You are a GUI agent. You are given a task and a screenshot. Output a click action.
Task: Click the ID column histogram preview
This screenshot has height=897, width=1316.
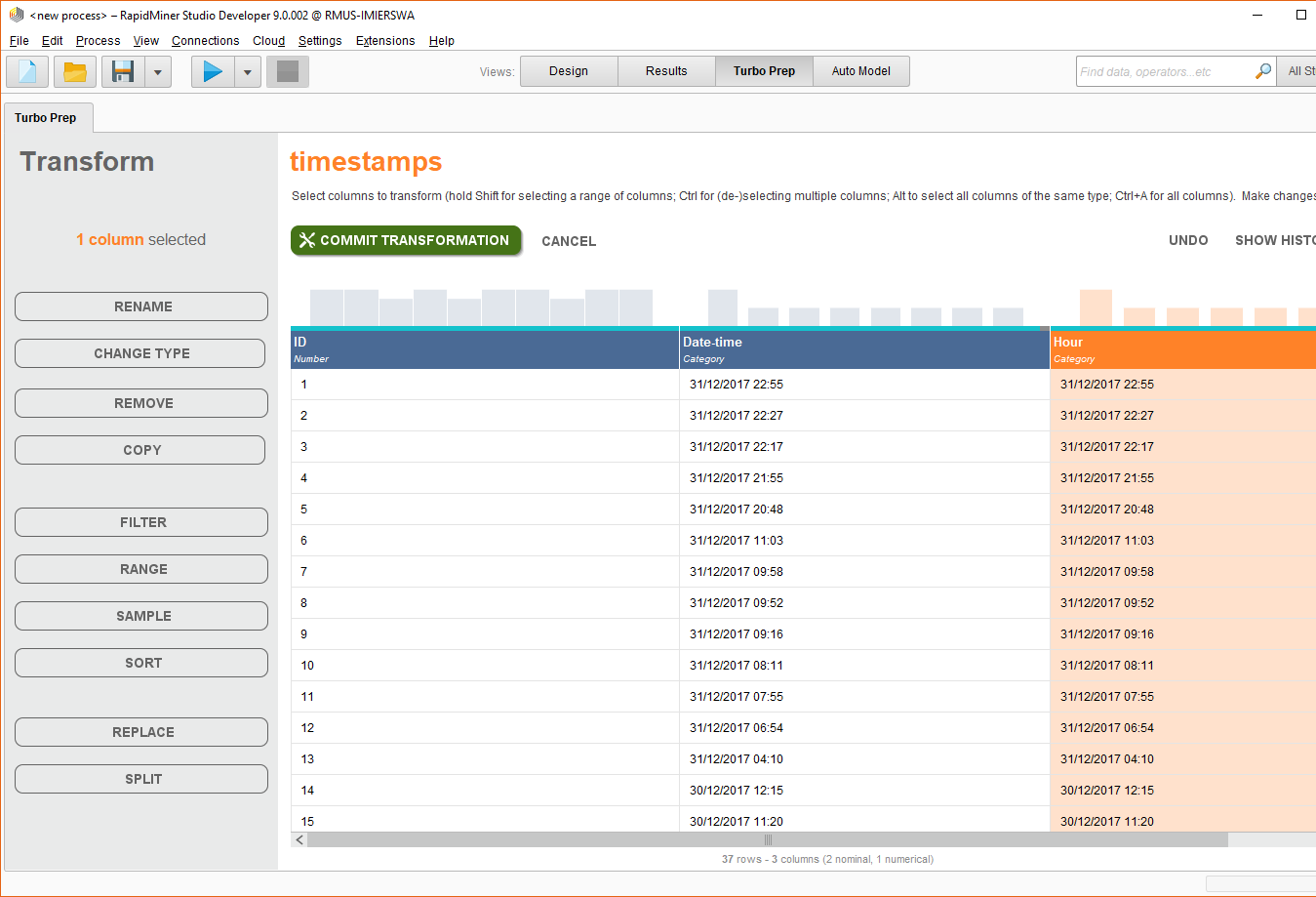(x=482, y=307)
